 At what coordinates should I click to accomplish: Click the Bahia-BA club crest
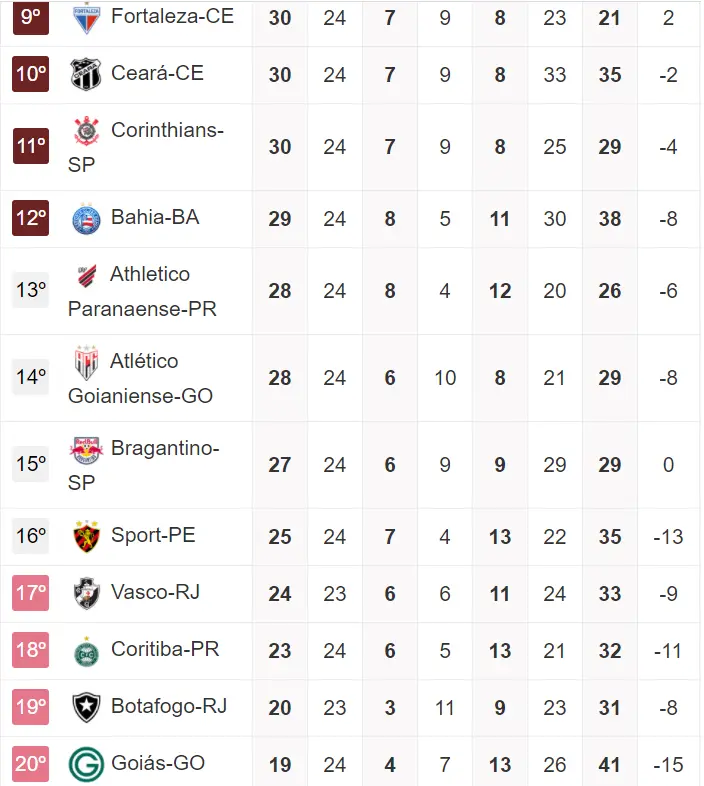tap(86, 218)
